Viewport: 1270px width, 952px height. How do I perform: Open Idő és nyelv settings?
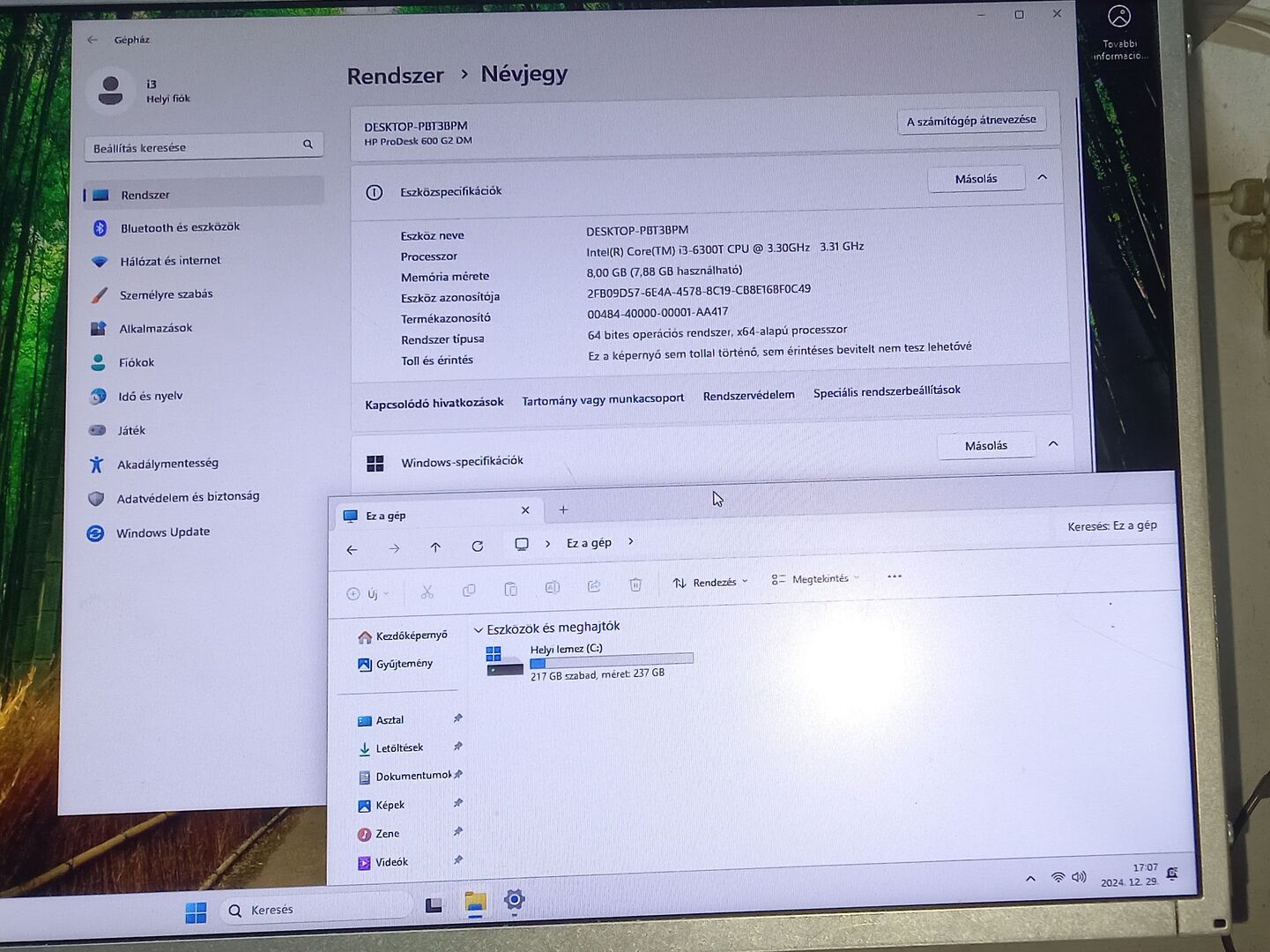(150, 396)
